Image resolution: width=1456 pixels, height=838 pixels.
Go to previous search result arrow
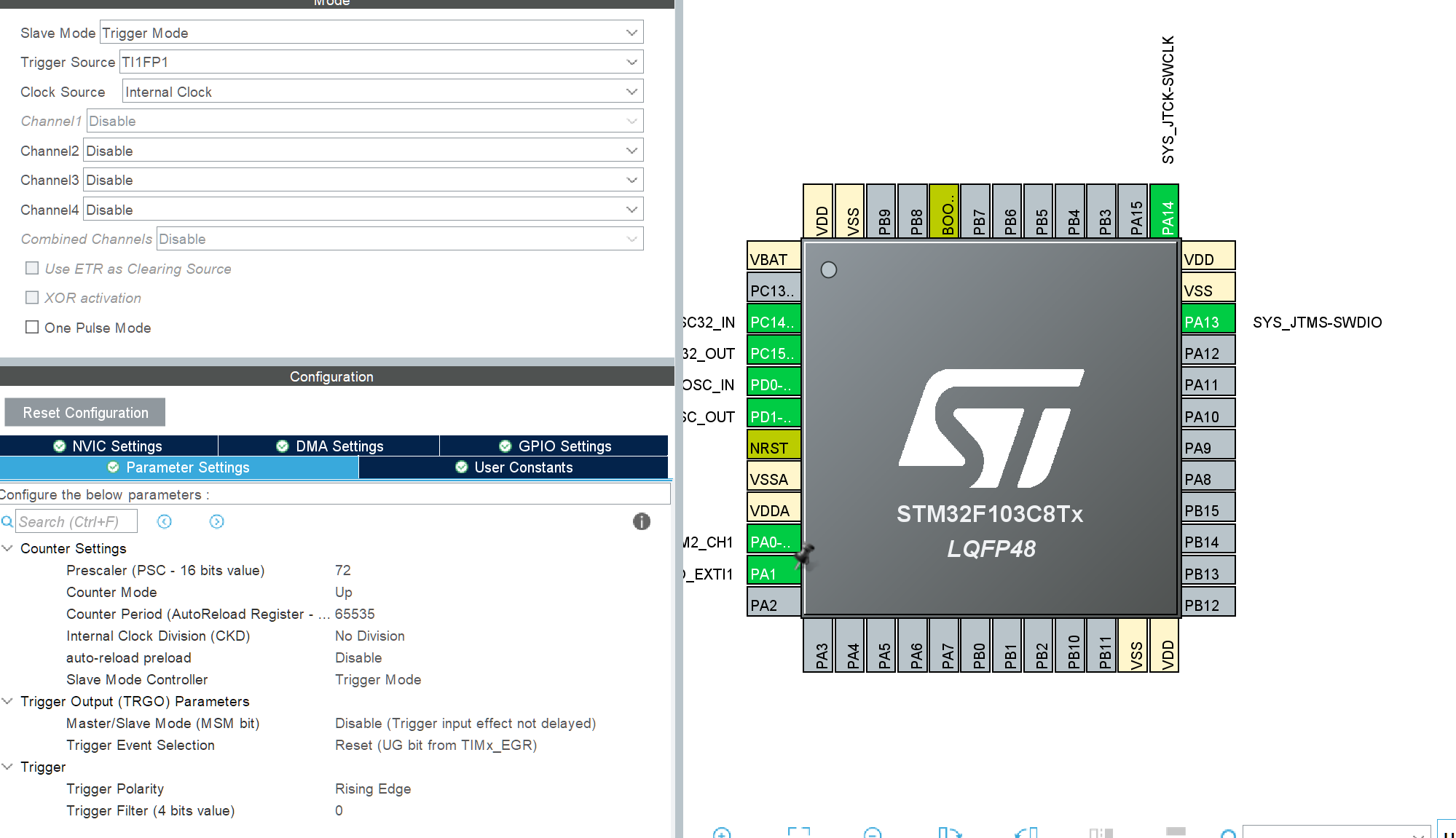click(x=165, y=521)
